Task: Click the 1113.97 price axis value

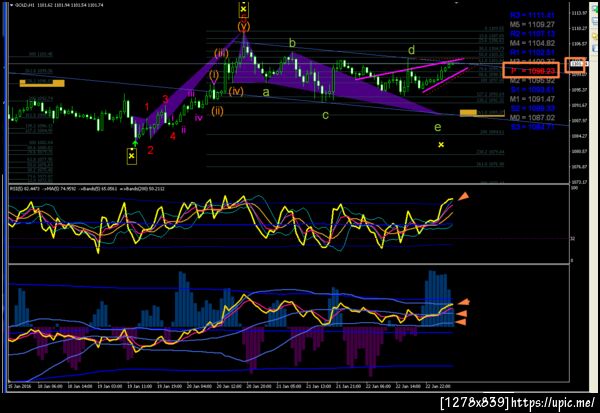Action: pos(579,13)
